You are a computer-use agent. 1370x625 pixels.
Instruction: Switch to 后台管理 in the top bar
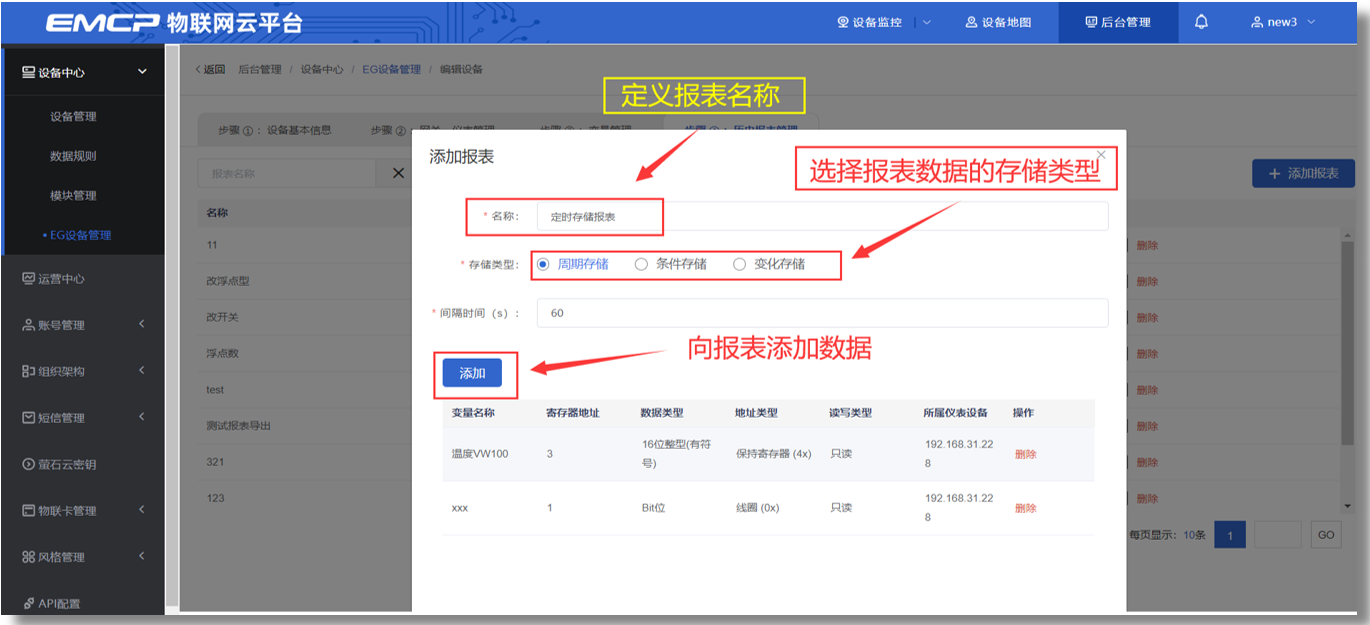1117,22
